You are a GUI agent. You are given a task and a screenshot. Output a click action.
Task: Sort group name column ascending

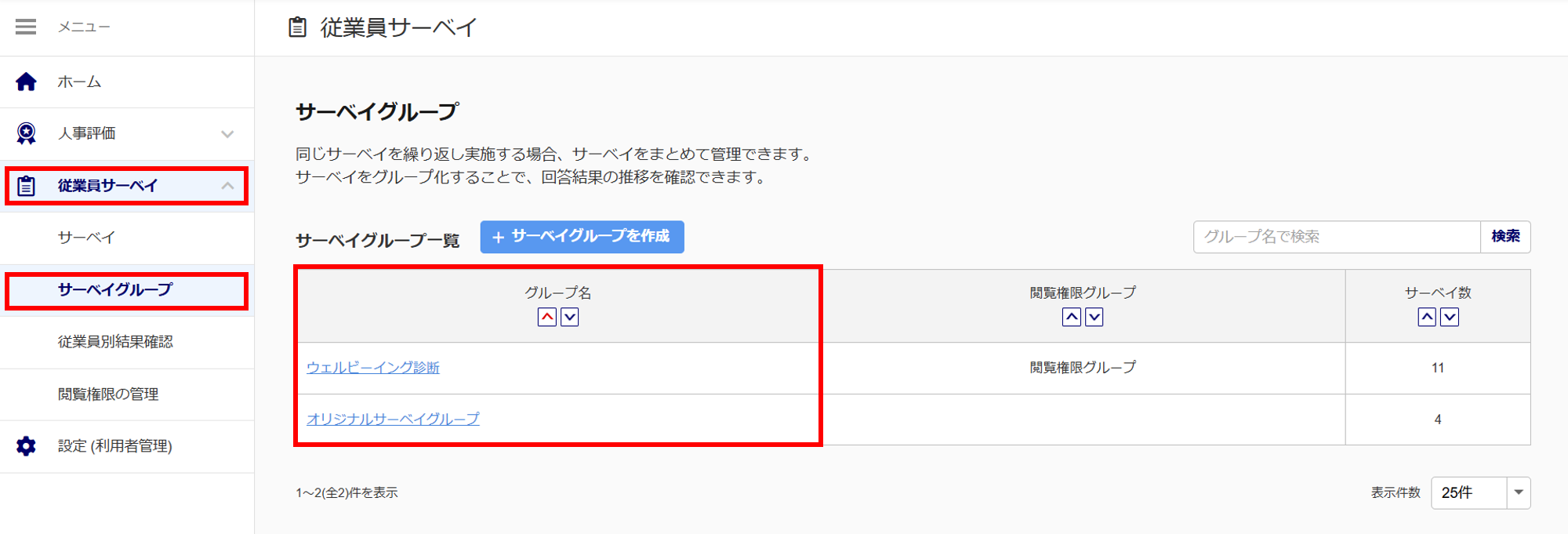point(547,317)
